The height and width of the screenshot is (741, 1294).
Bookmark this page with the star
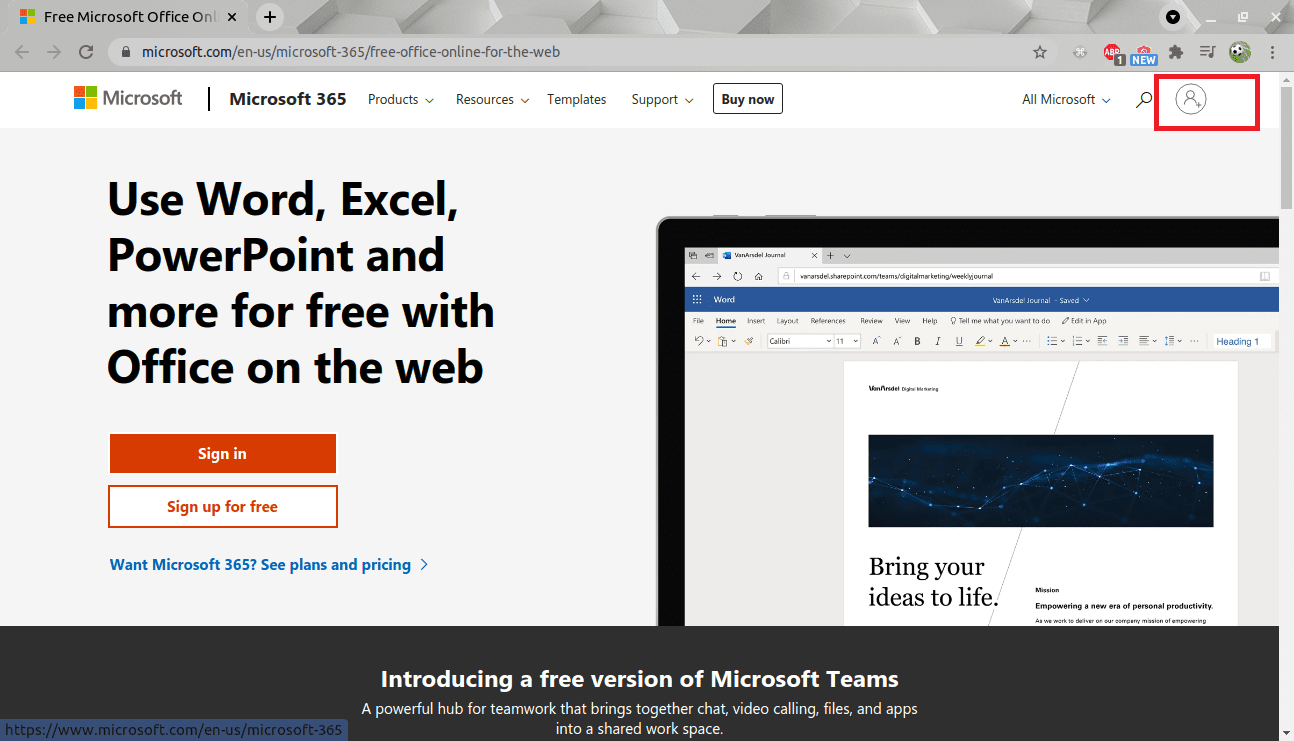[x=1040, y=52]
